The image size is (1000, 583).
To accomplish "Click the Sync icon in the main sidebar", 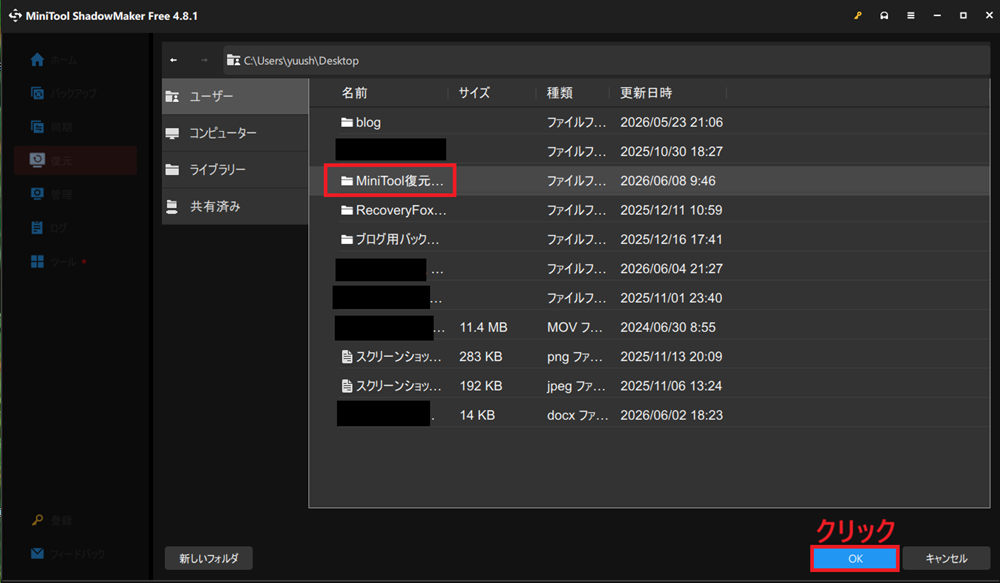I will (38, 127).
